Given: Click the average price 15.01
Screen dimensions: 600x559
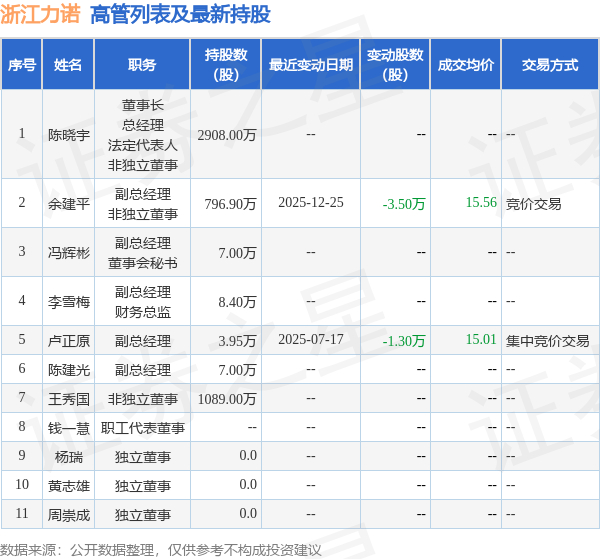Looking at the screenshot, I should point(481,339).
